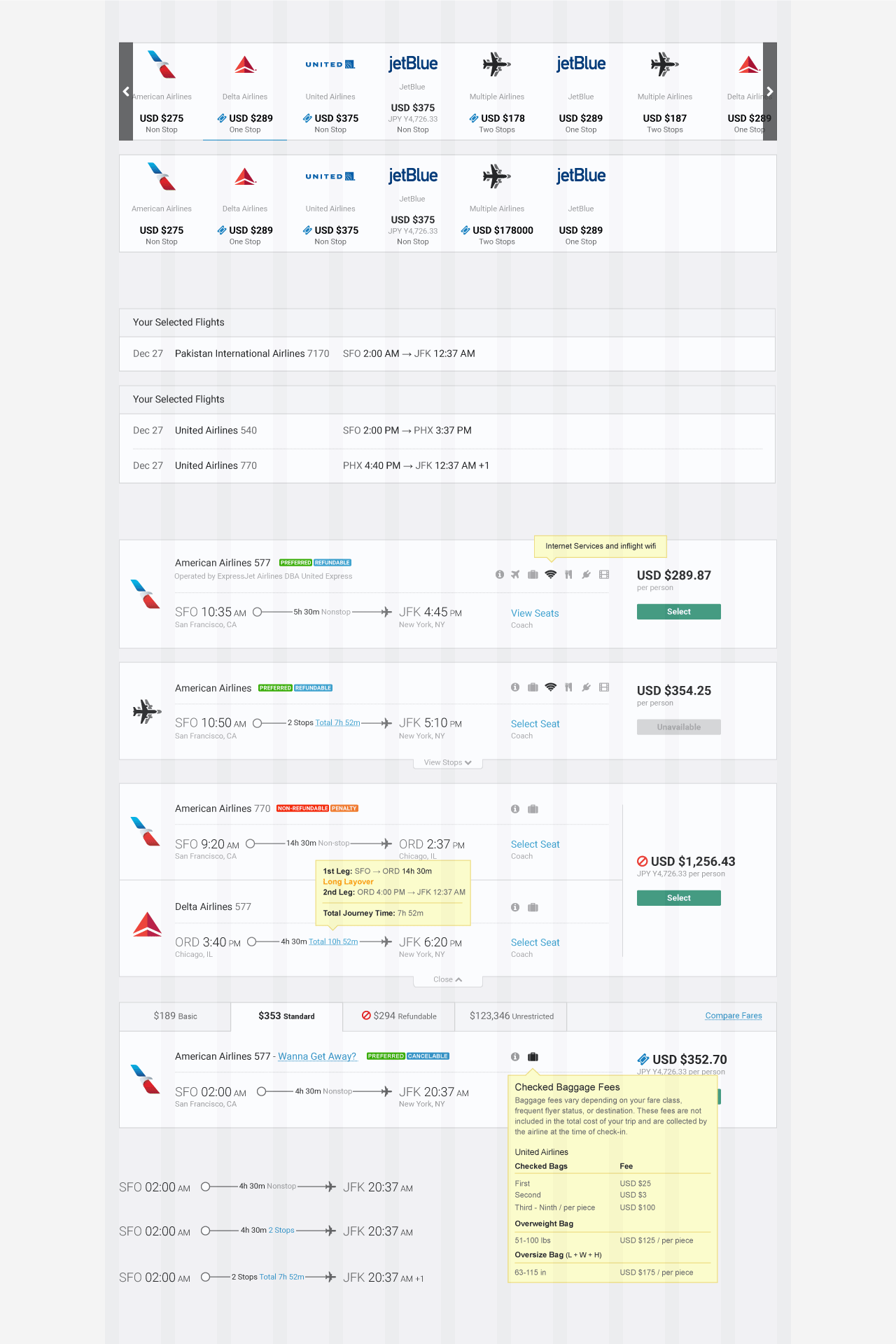Click Select Seat link on $354.25 flight
The image size is (896, 1344).
click(x=535, y=724)
